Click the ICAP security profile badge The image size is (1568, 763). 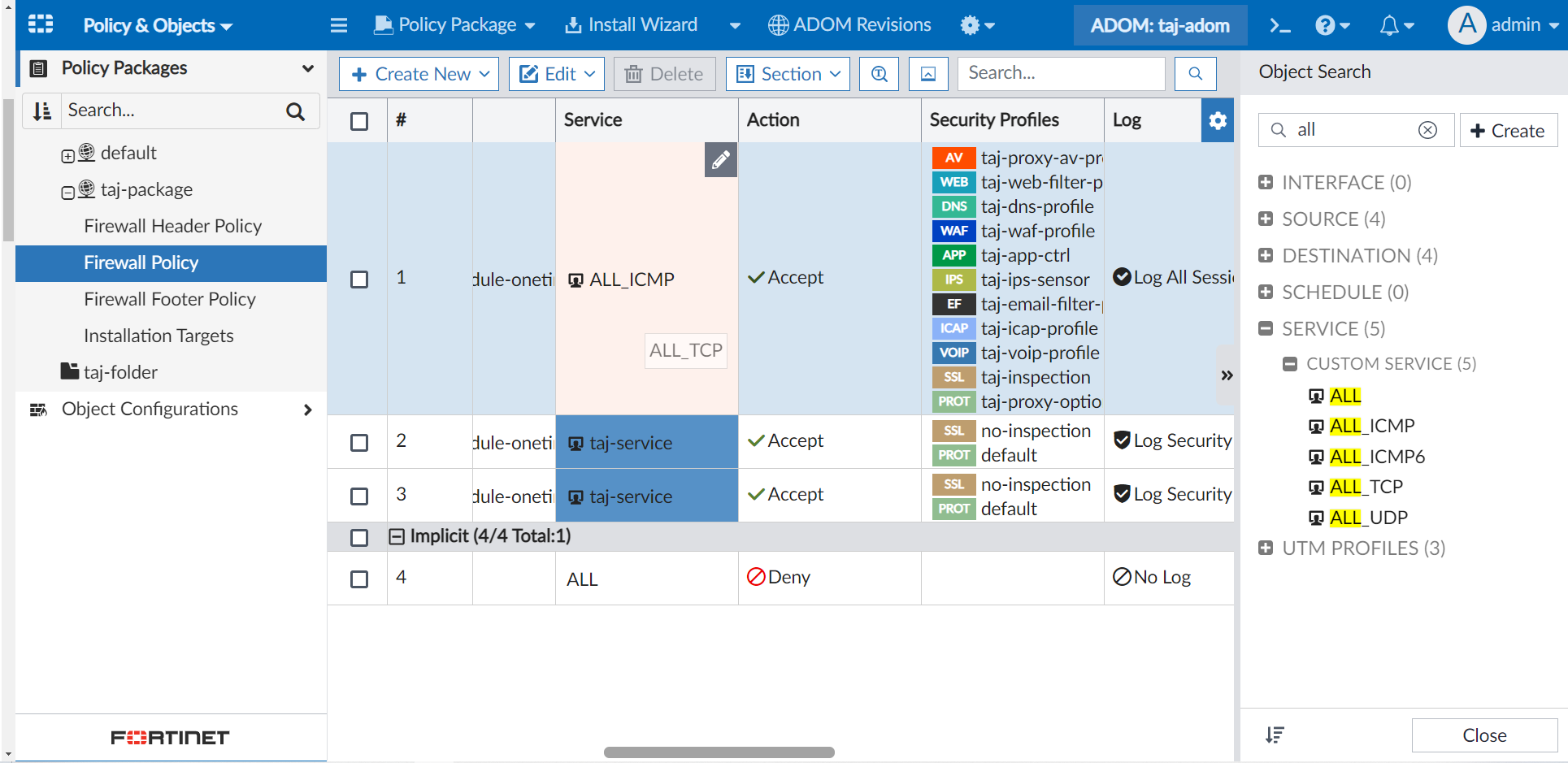pyautogui.click(x=954, y=328)
